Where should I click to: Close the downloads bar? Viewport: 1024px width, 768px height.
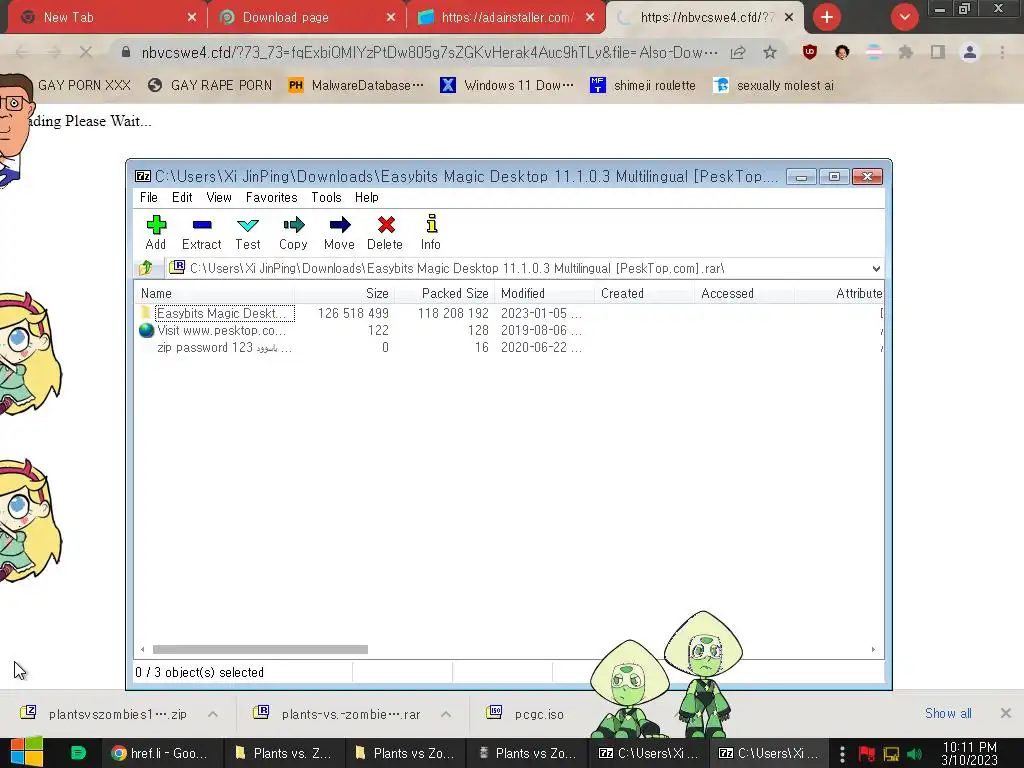coord(1006,713)
